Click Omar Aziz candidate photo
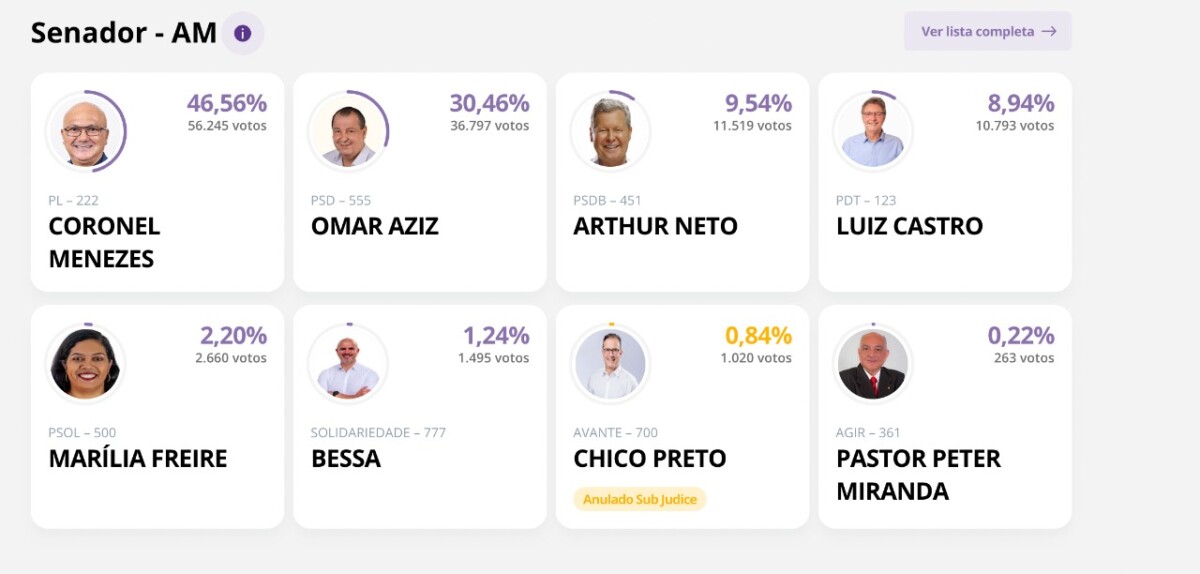1200x574 pixels. [x=348, y=132]
